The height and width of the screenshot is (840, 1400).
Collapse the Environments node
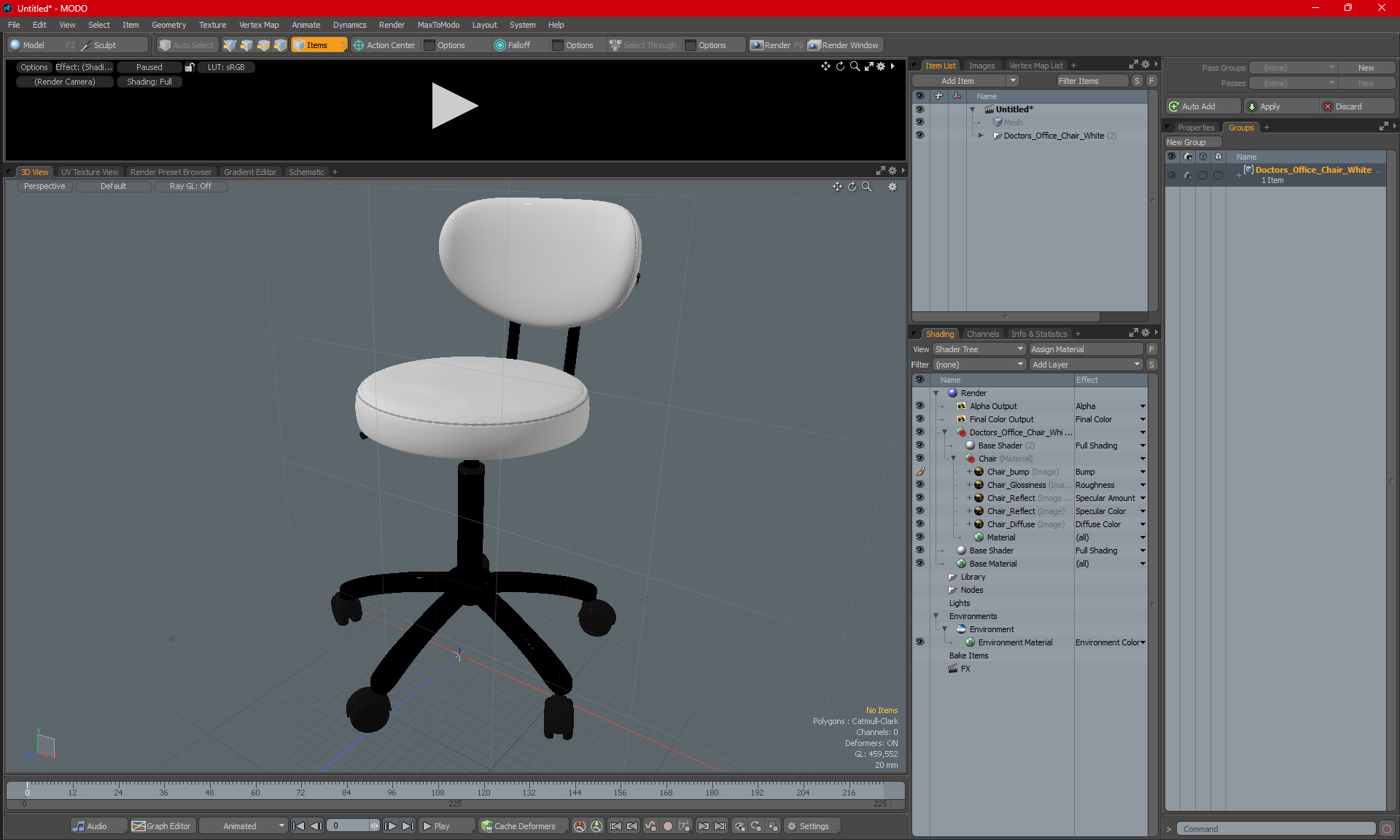(936, 616)
